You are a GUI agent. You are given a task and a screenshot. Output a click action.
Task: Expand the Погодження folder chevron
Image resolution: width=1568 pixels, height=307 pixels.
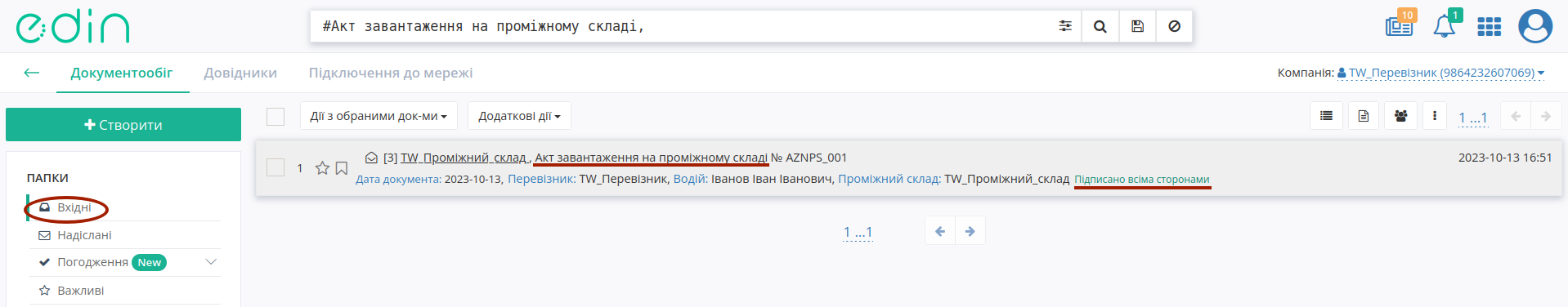[211, 262]
